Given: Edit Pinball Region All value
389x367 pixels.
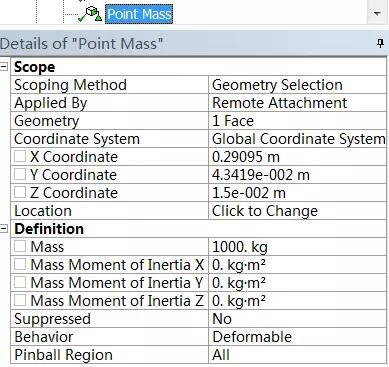Looking at the screenshot, I should pyautogui.click(x=297, y=355).
